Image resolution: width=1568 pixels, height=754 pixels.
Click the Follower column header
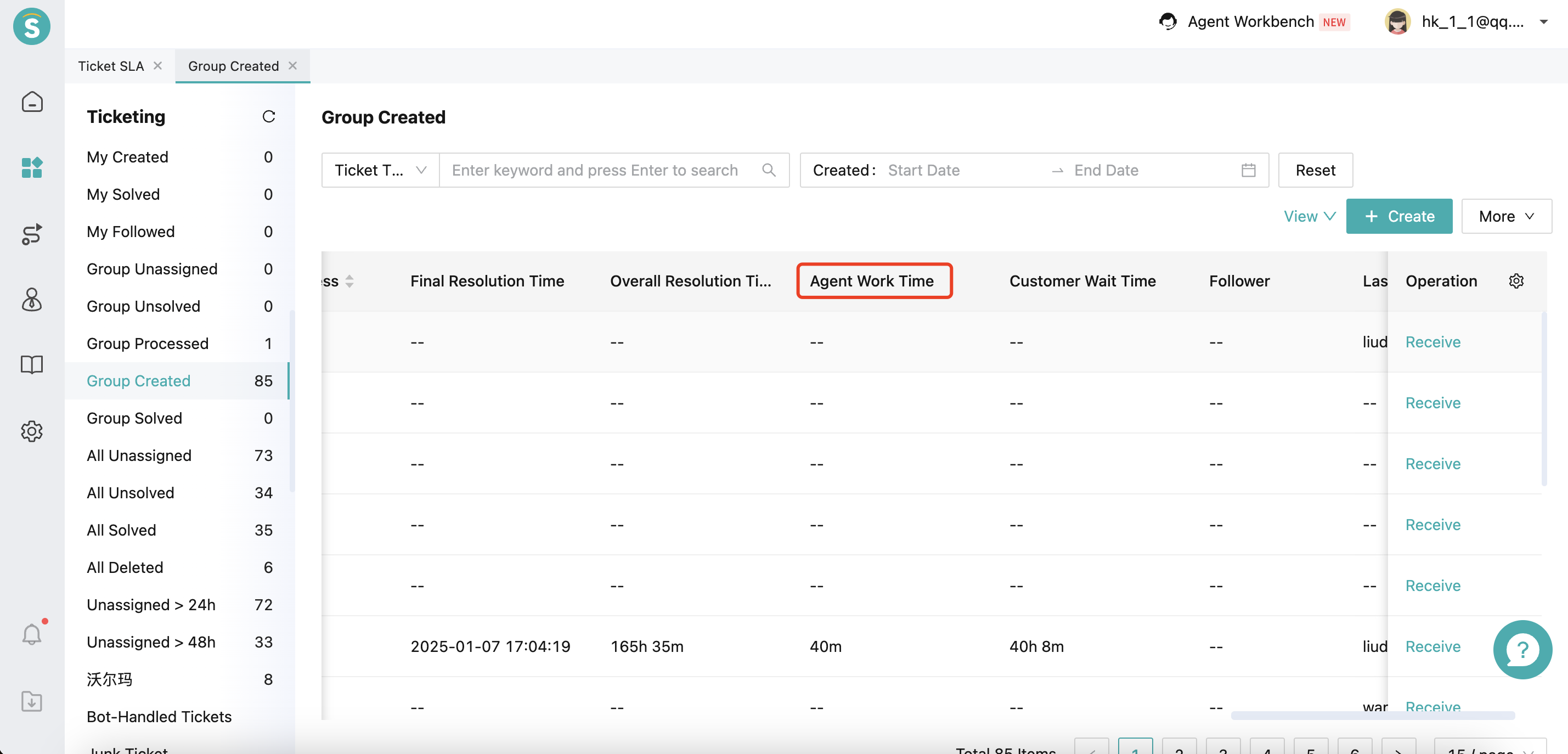tap(1239, 281)
